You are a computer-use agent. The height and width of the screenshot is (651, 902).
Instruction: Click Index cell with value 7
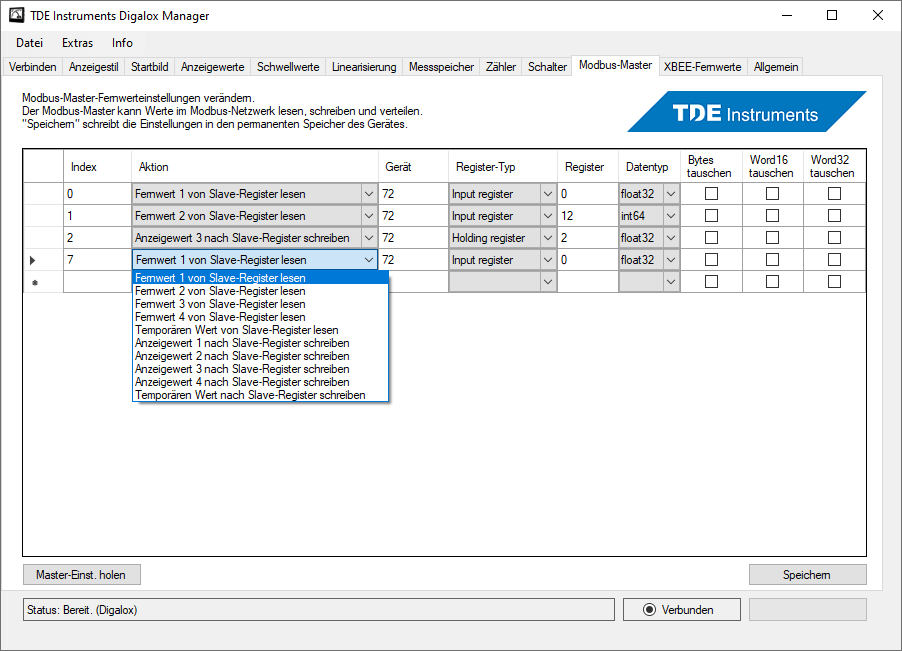pyautogui.click(x=97, y=260)
